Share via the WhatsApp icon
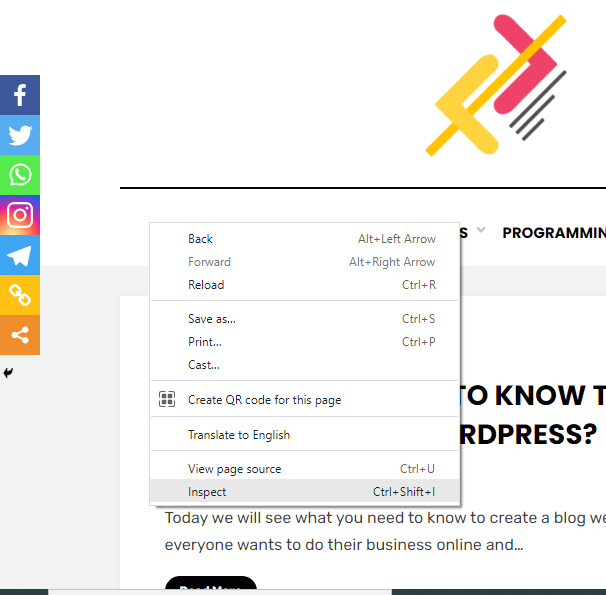Image resolution: width=606 pixels, height=595 pixels. 20,175
